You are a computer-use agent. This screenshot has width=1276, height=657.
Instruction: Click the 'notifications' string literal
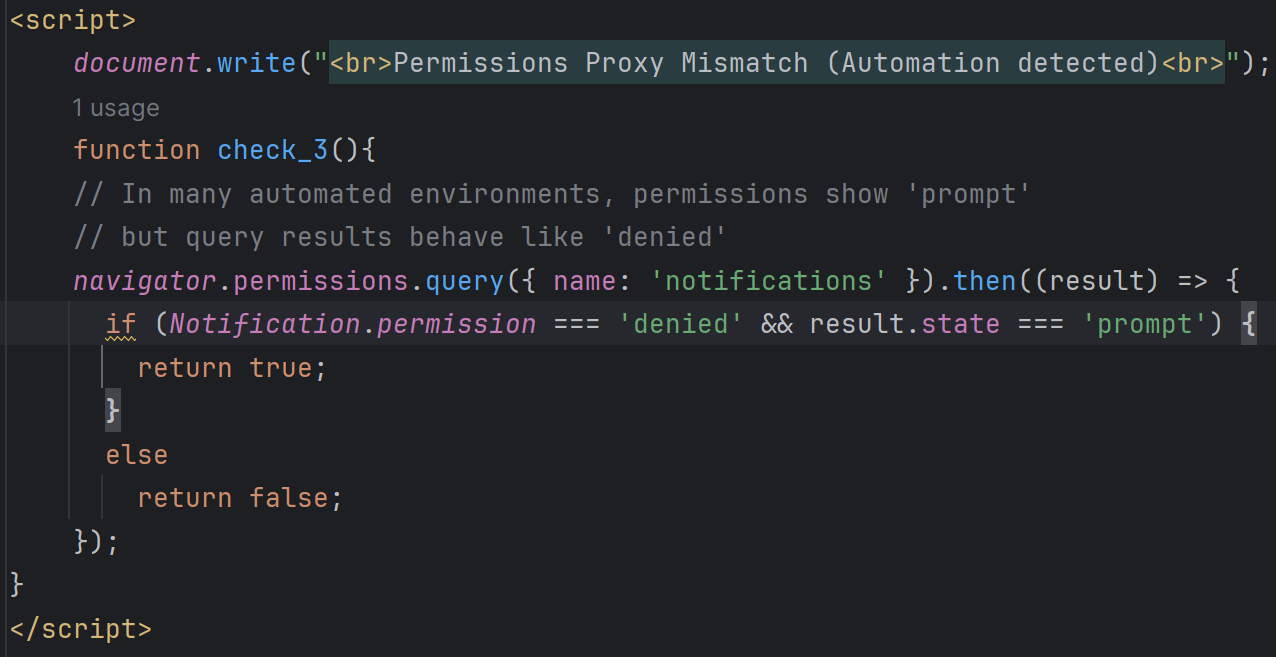[x=768, y=281]
